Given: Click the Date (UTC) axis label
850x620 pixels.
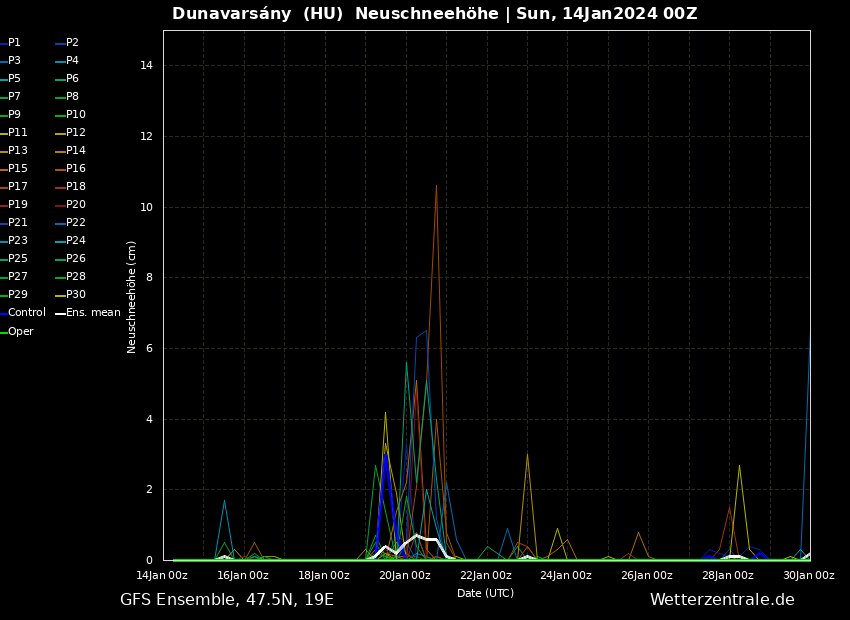Looking at the screenshot, I should coord(485,593).
